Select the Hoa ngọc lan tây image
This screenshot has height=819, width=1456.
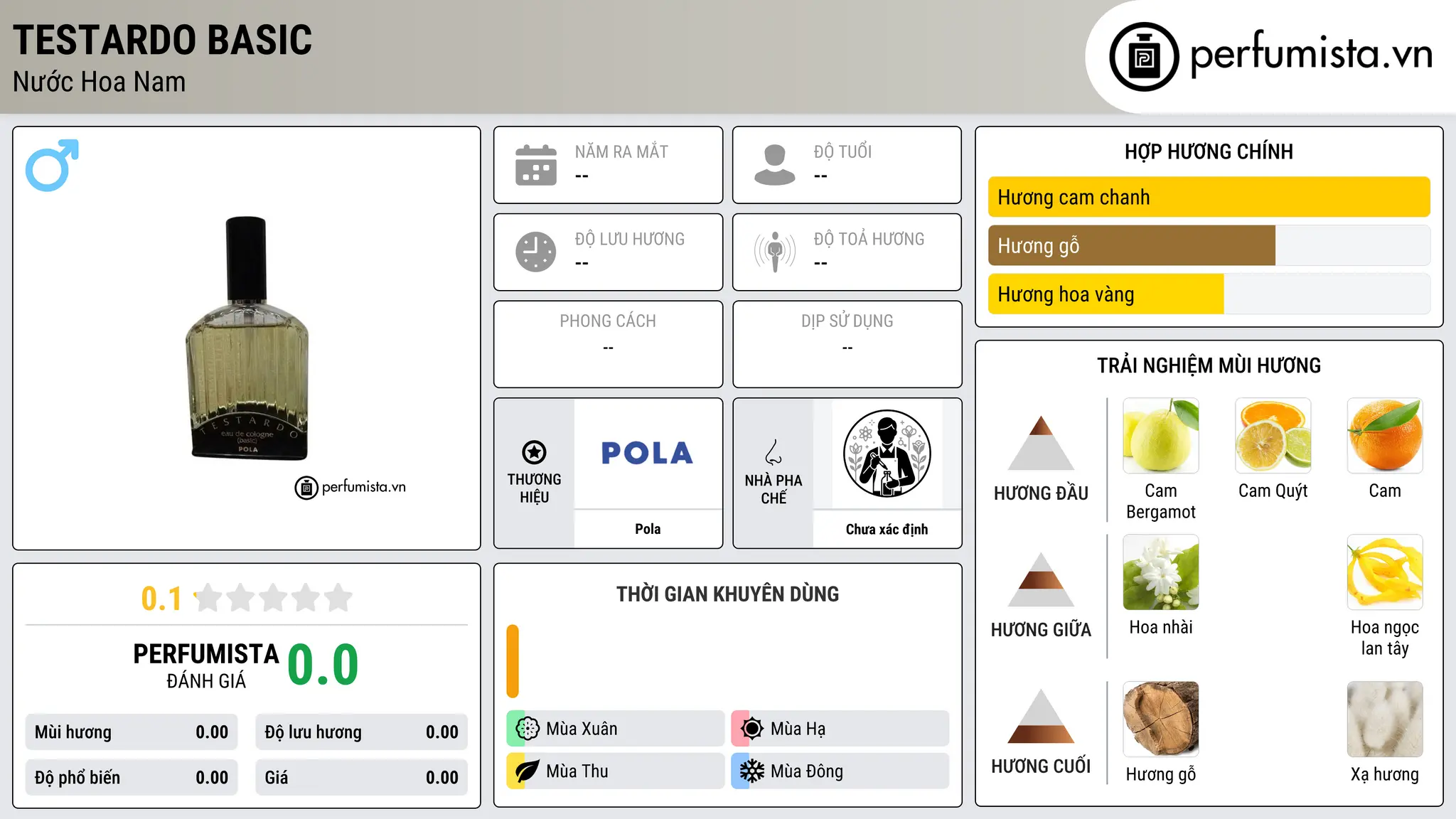[x=1385, y=572]
